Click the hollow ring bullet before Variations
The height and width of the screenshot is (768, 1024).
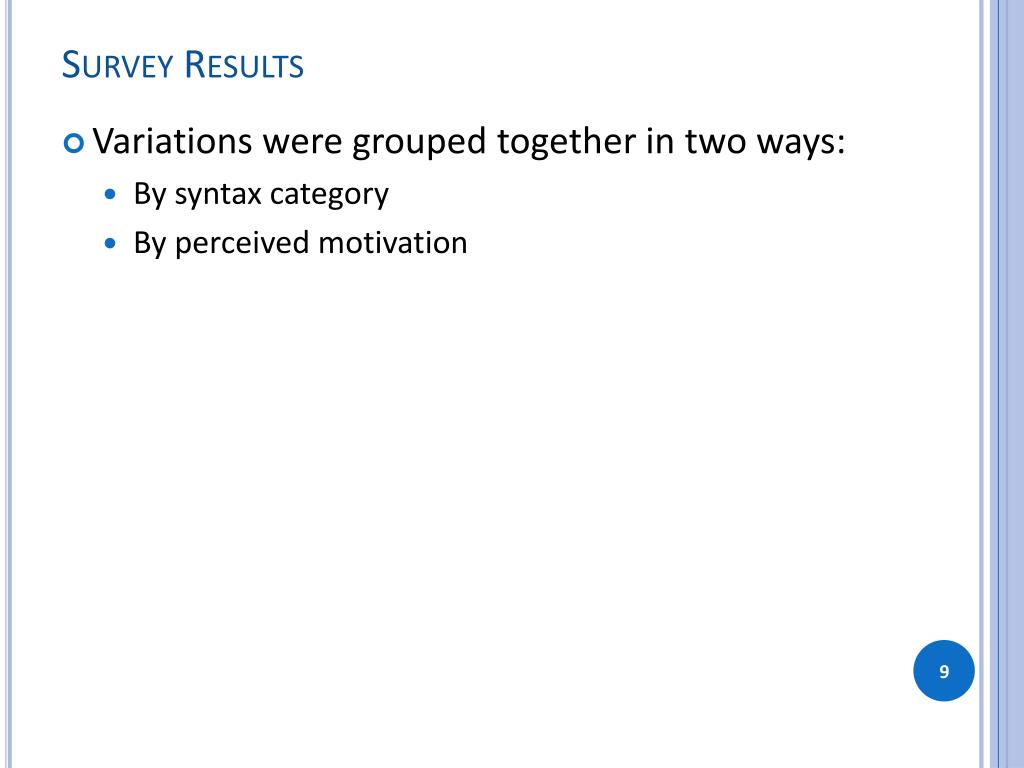click(x=74, y=143)
